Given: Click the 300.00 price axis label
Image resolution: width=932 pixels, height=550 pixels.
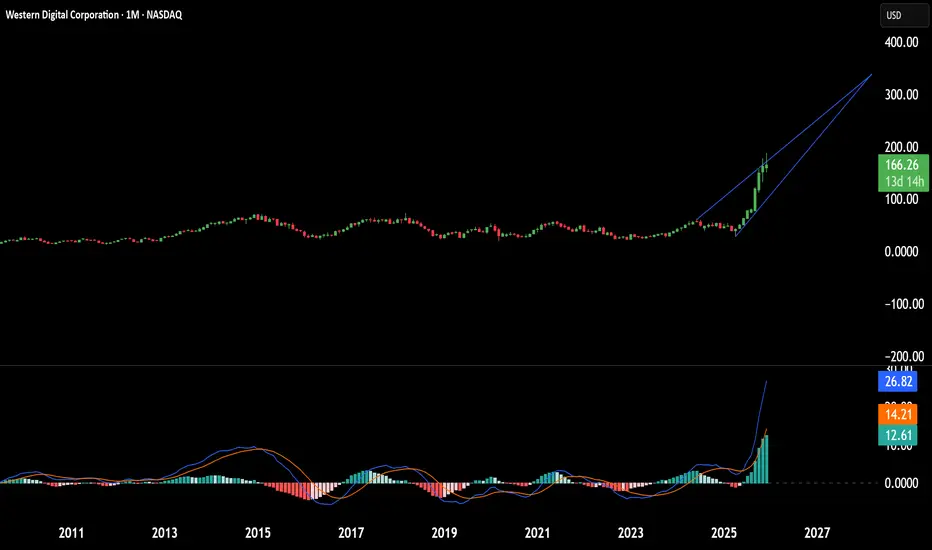Looking at the screenshot, I should [901, 95].
